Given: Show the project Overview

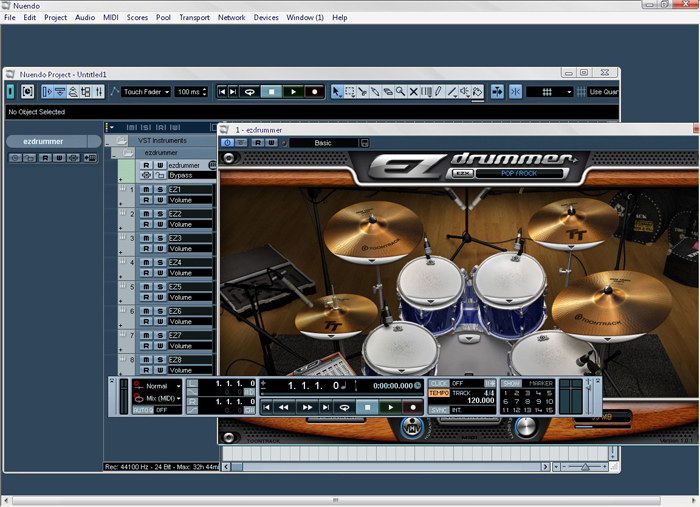Looking at the screenshot, I should [x=73, y=92].
